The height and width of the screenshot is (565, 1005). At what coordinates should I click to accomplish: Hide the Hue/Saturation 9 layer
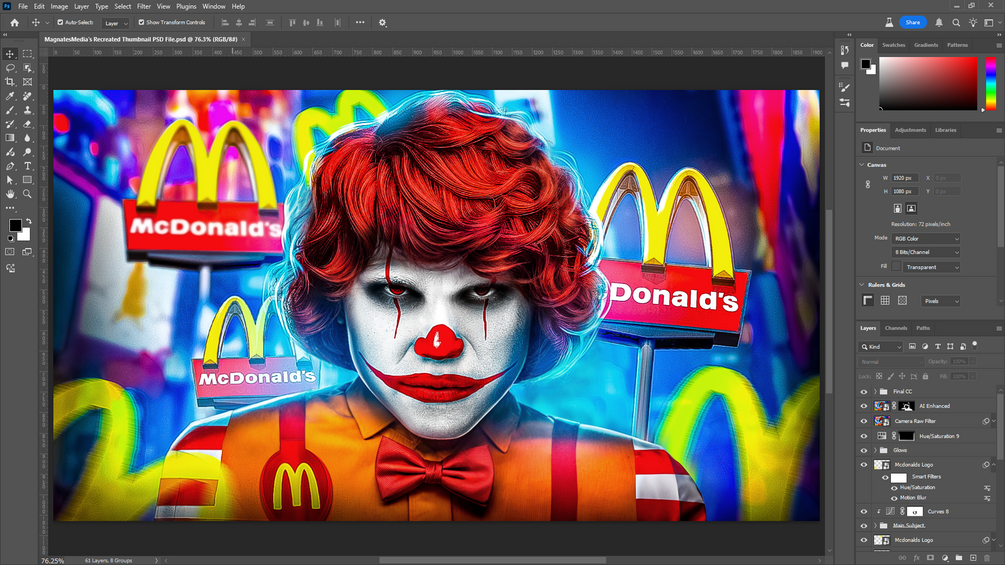point(863,436)
